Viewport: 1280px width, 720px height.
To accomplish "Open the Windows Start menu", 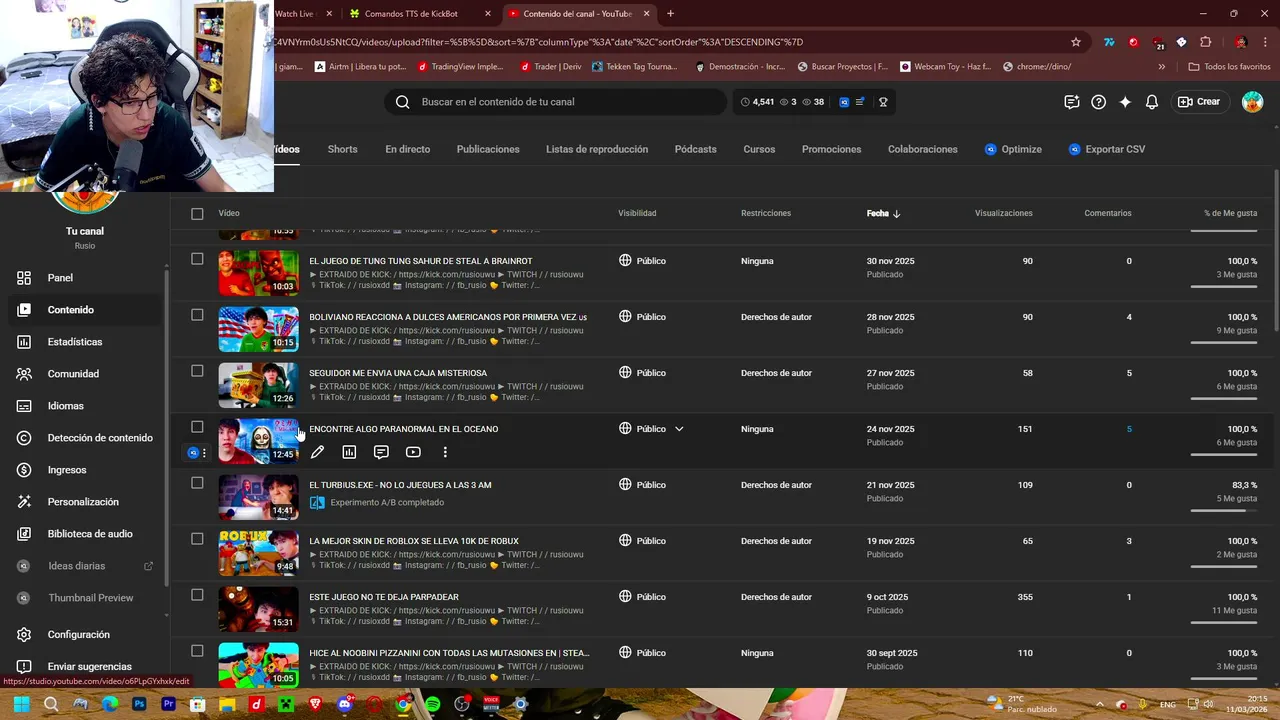I will pyautogui.click(x=22, y=704).
